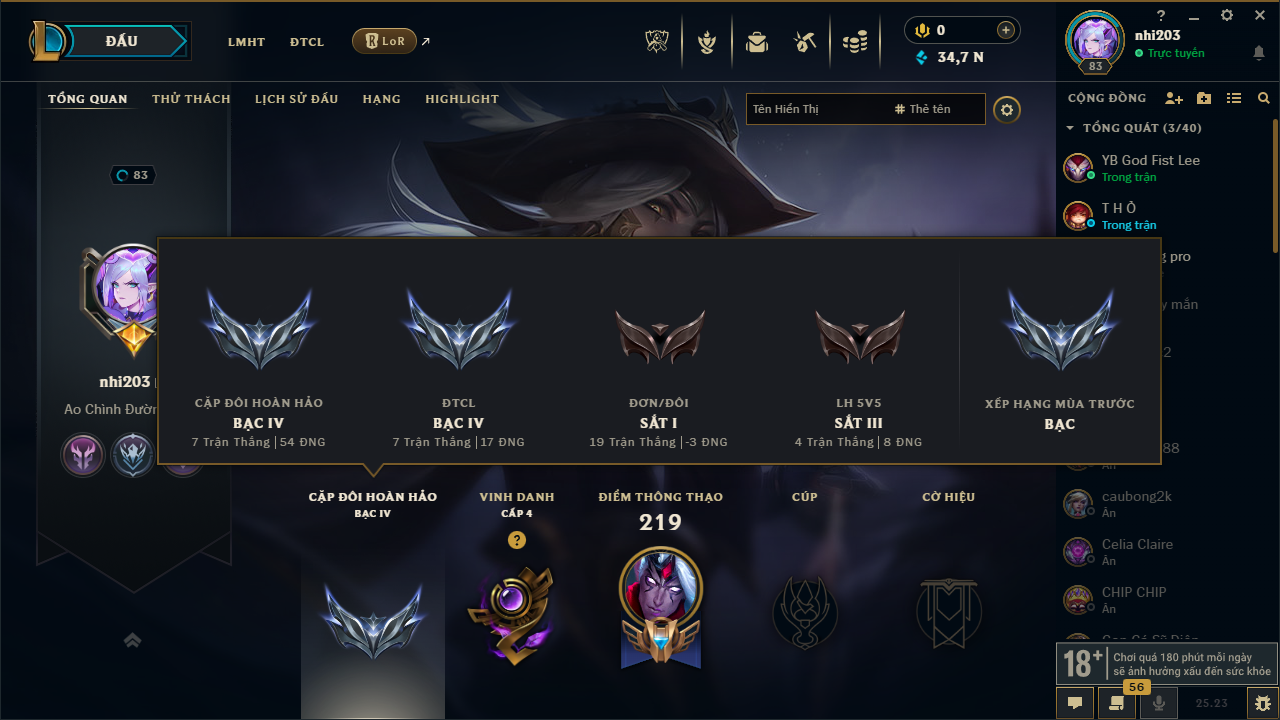
Task: Expand profile banner with up chevron
Action: (132, 640)
